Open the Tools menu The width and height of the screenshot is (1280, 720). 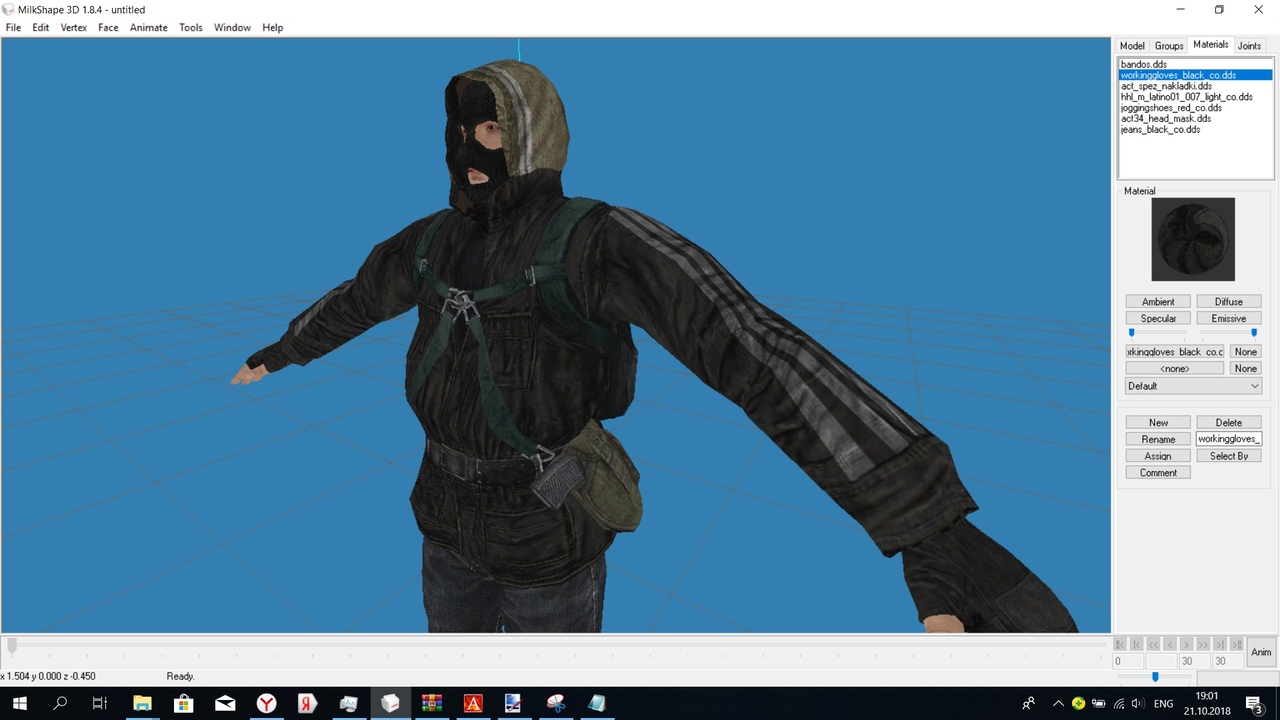[190, 27]
